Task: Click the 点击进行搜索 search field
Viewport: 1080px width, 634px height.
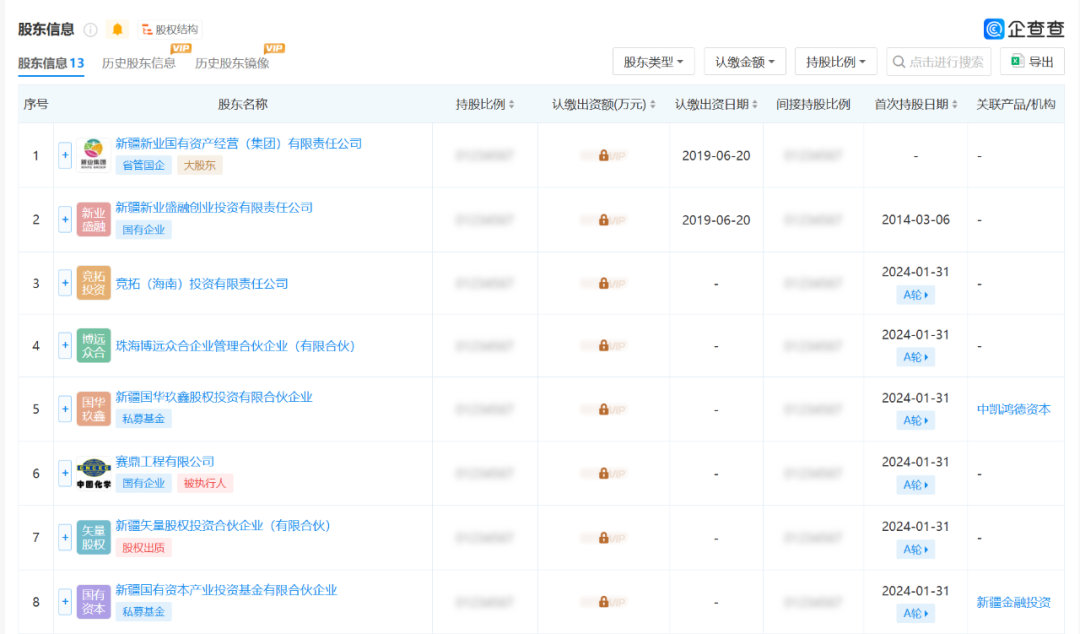Action: pyautogui.click(x=939, y=62)
